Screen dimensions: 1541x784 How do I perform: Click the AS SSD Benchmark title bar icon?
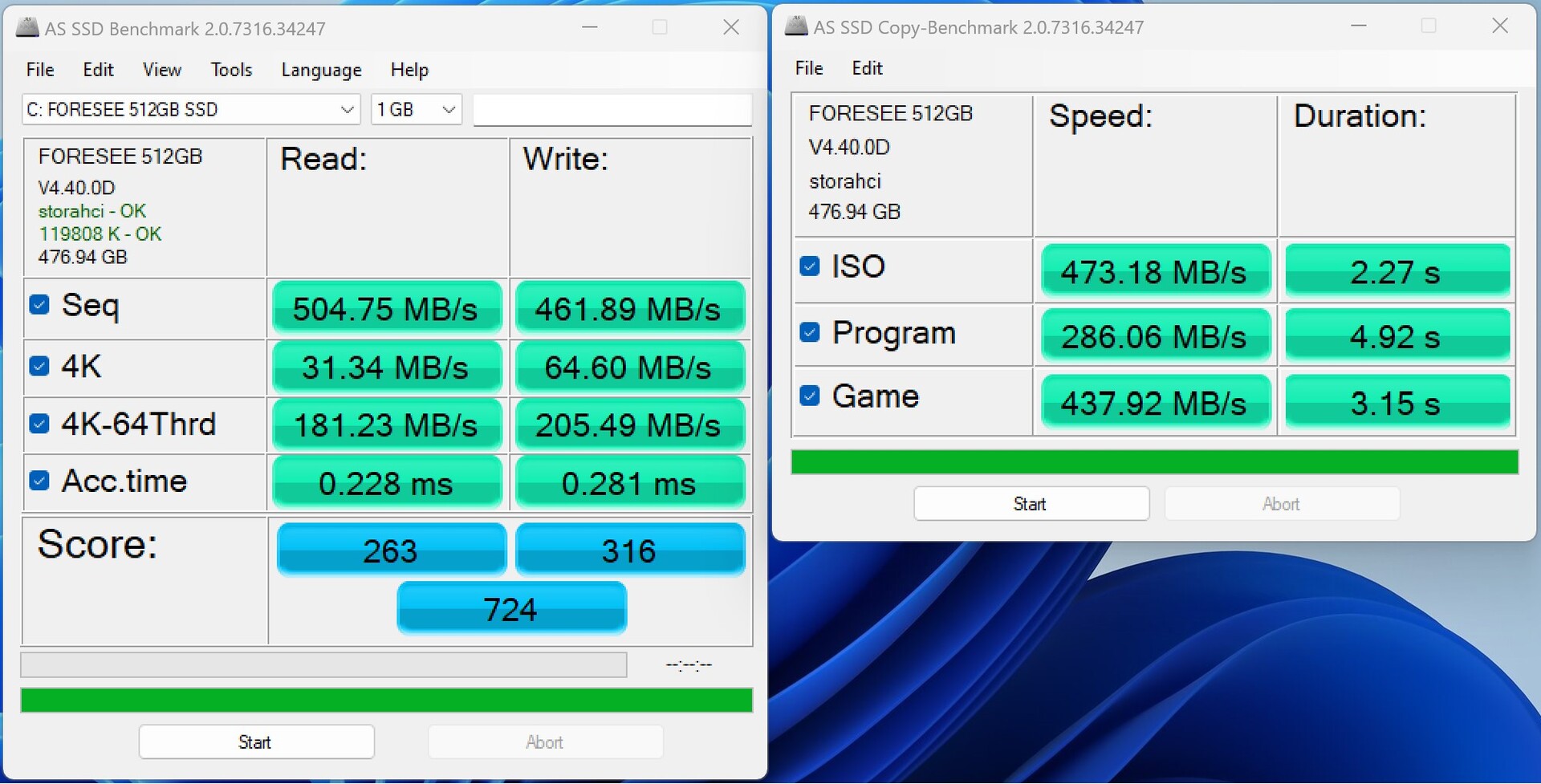[27, 28]
